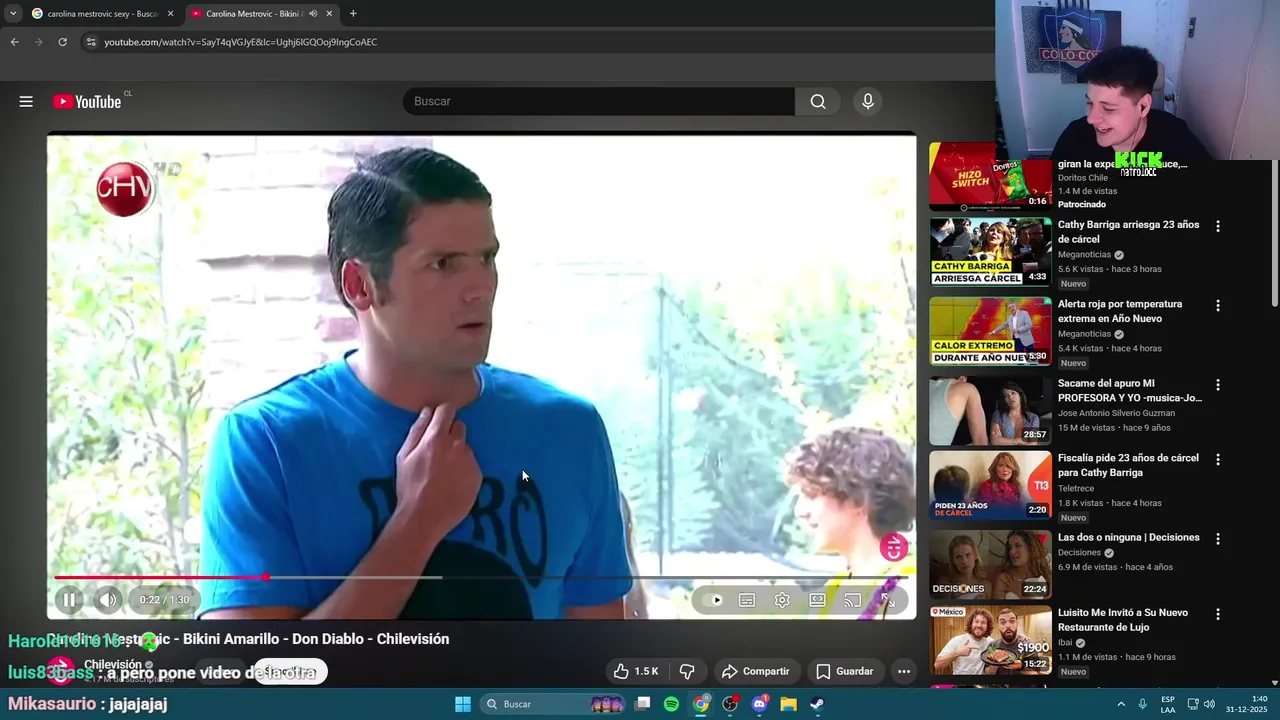Click in the Buscar search field
This screenshot has width=1280, height=720.
coord(598,101)
